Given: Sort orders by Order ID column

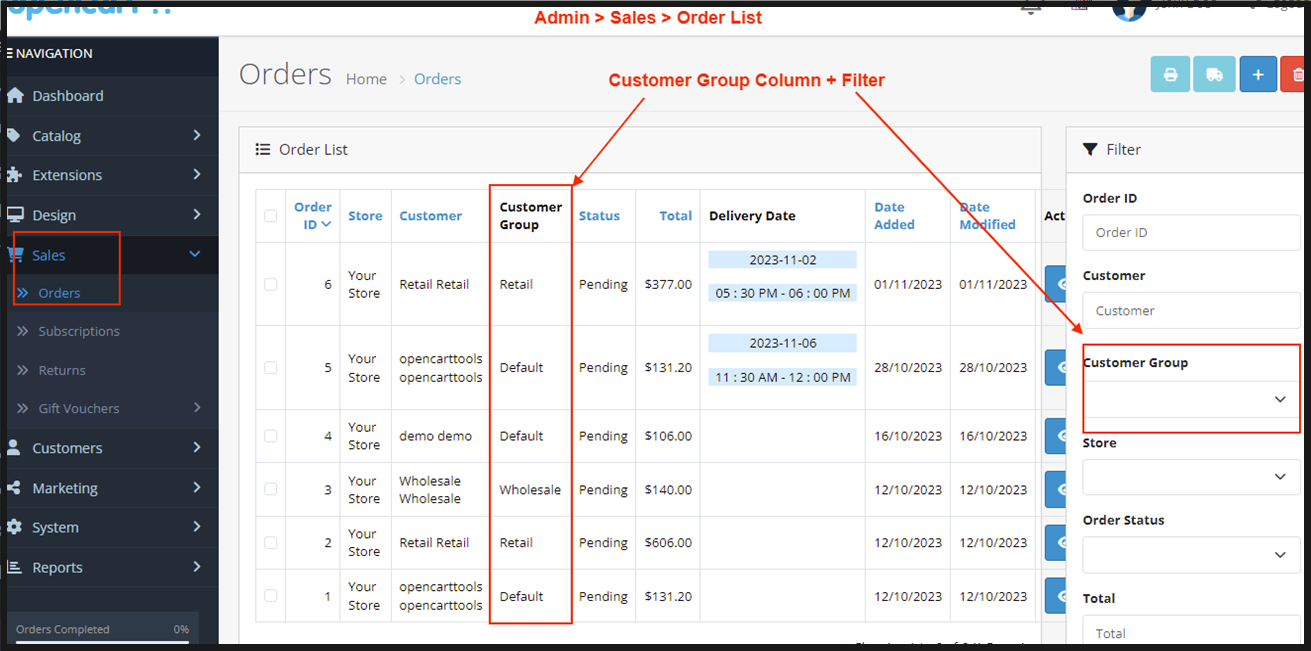Looking at the screenshot, I should [x=313, y=215].
